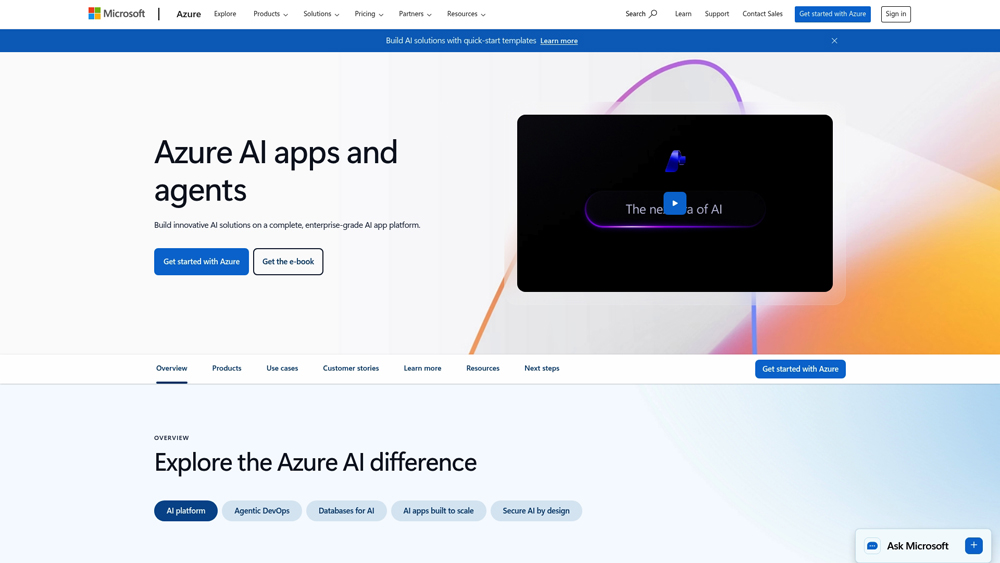Dismiss the blue banner with the X icon
This screenshot has height=563, width=1000.
click(x=834, y=41)
